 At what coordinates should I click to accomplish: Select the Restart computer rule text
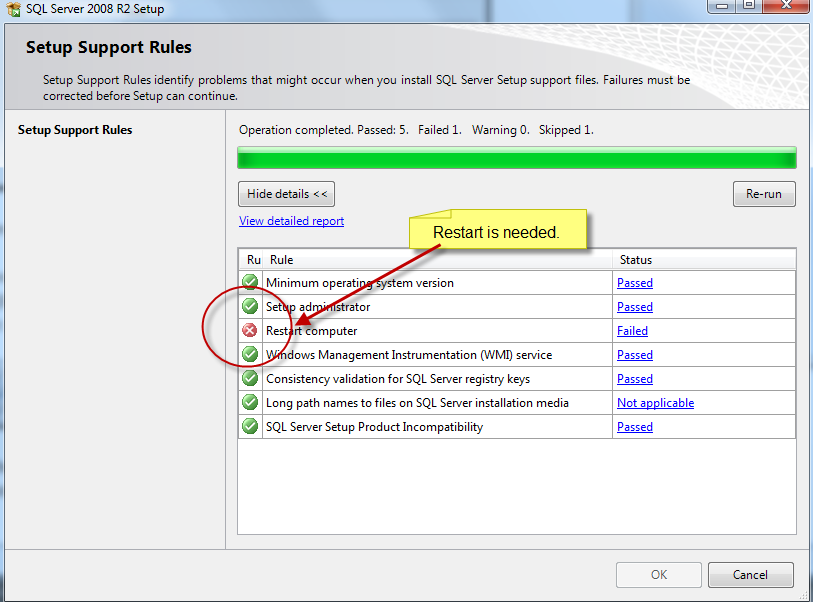click(312, 331)
